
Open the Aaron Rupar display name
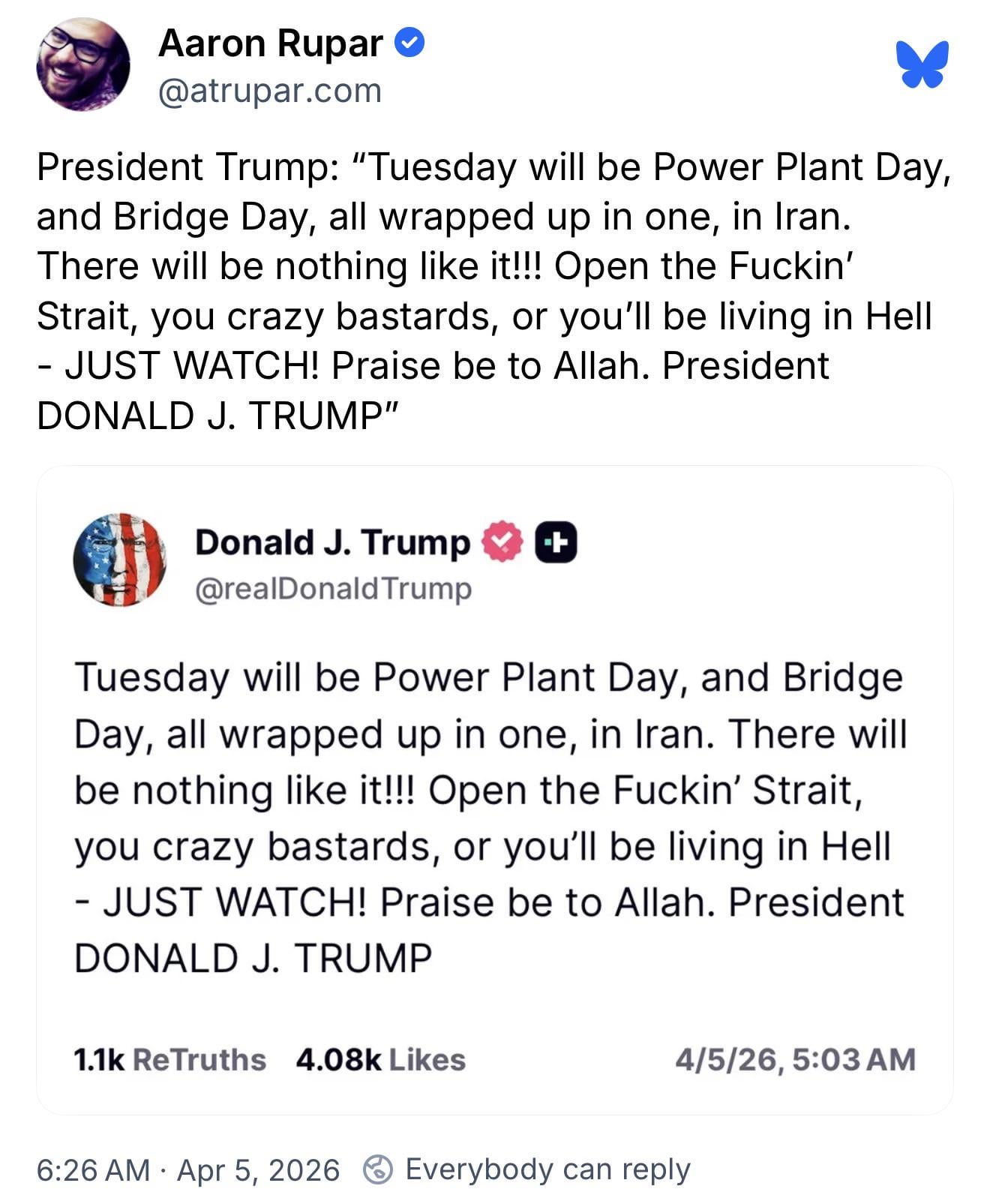271,43
